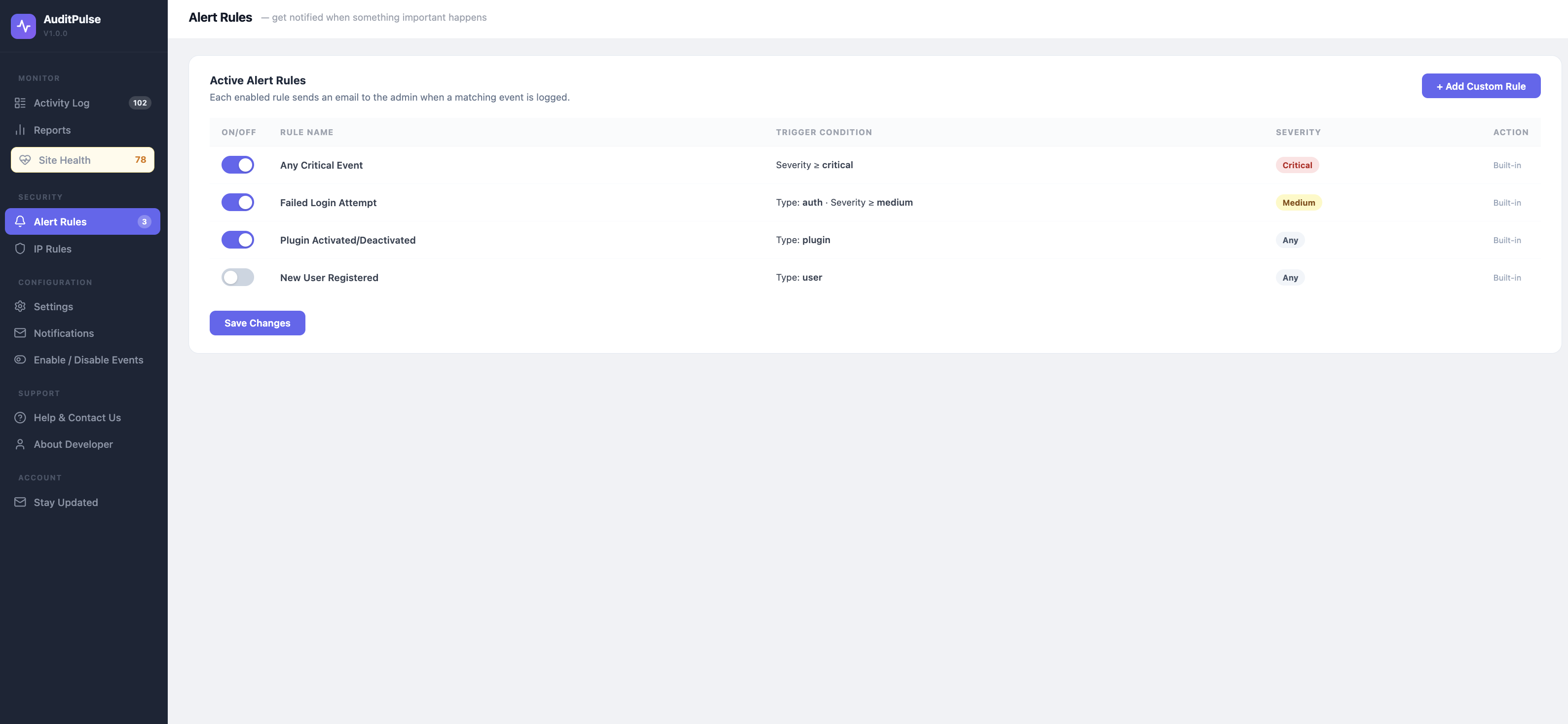Screen dimensions: 1568x724
Task: Click the IP Rules shield icon
Action: point(20,248)
